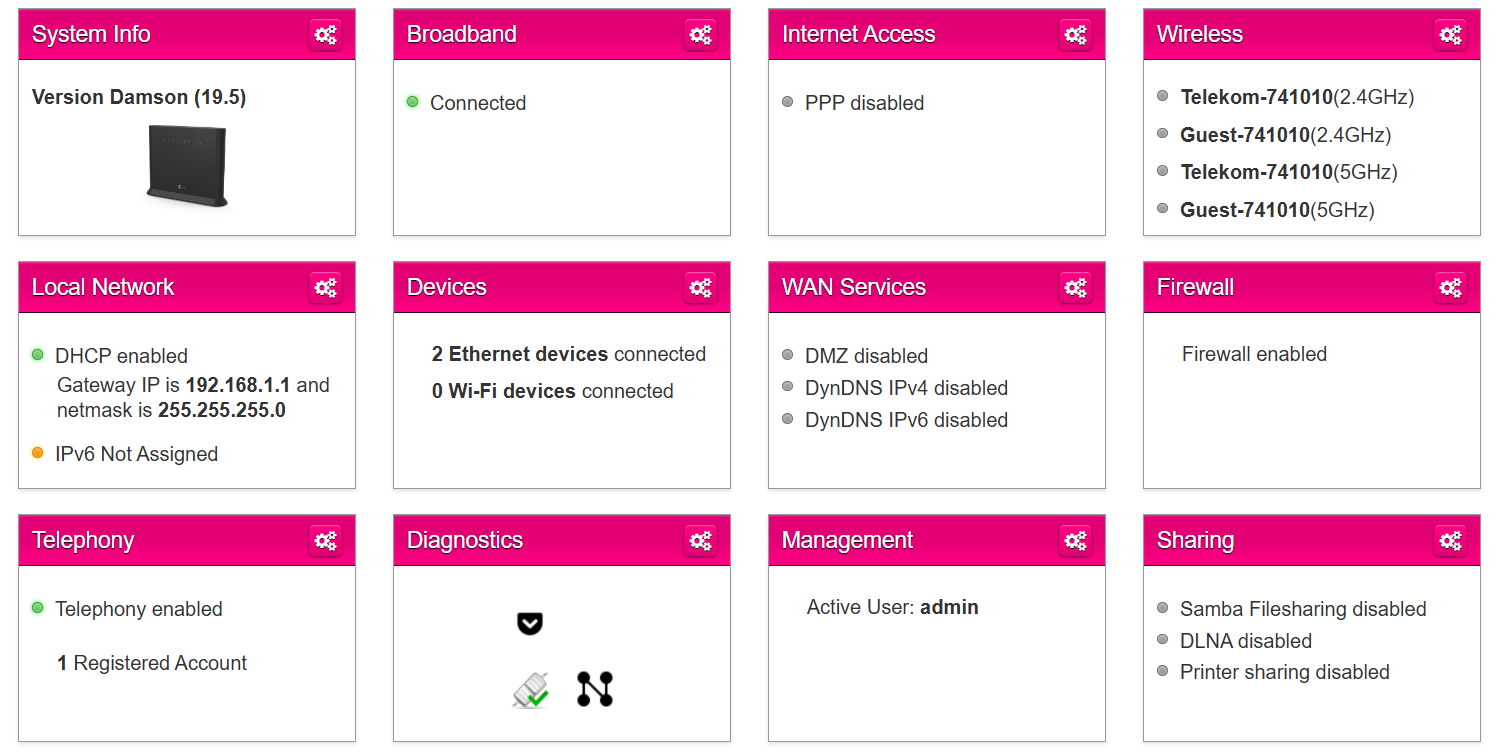Open Firewall settings gear icon
Screen dimensions: 1502x753
point(1451,288)
